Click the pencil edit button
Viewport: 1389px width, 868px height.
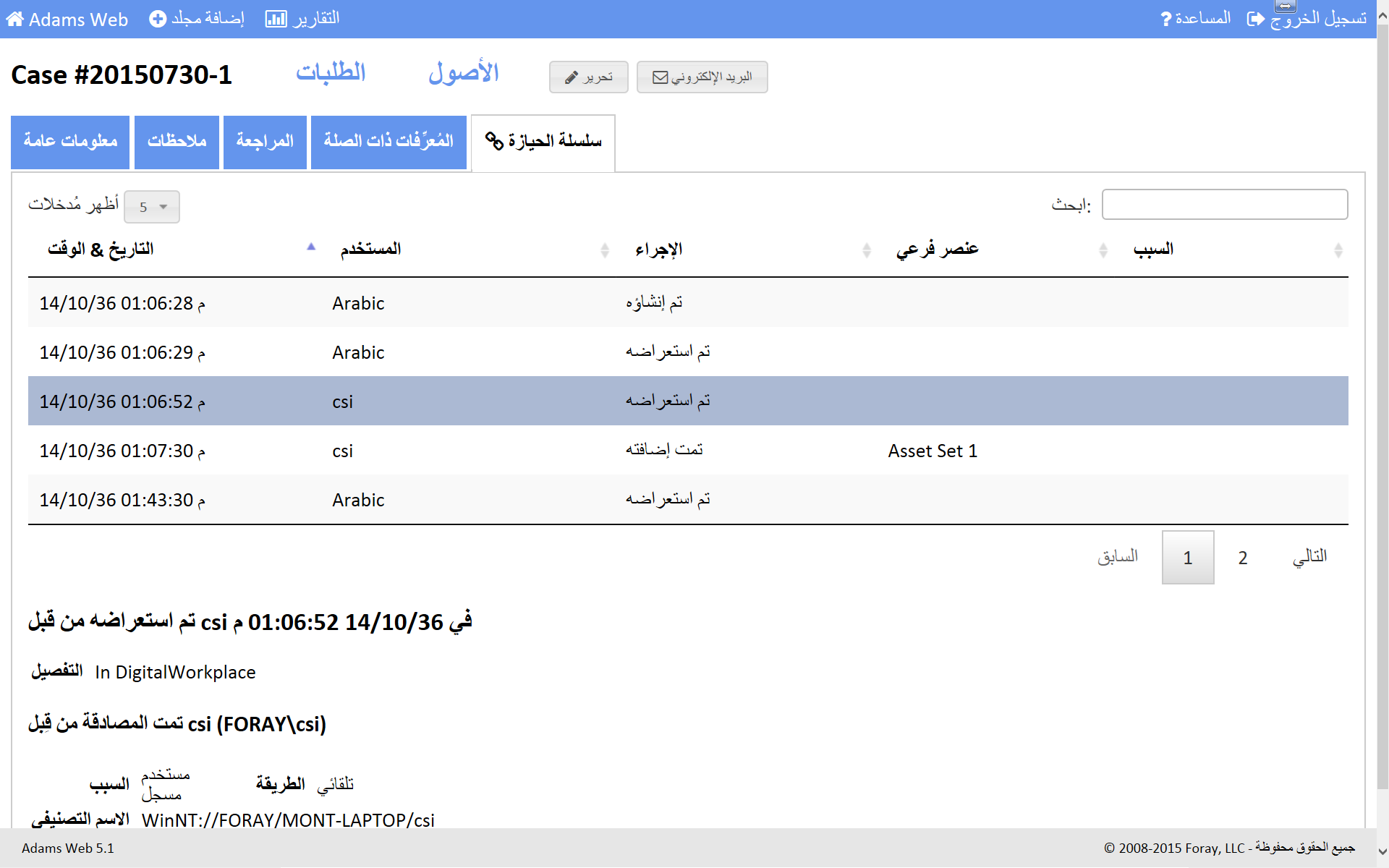tap(588, 77)
